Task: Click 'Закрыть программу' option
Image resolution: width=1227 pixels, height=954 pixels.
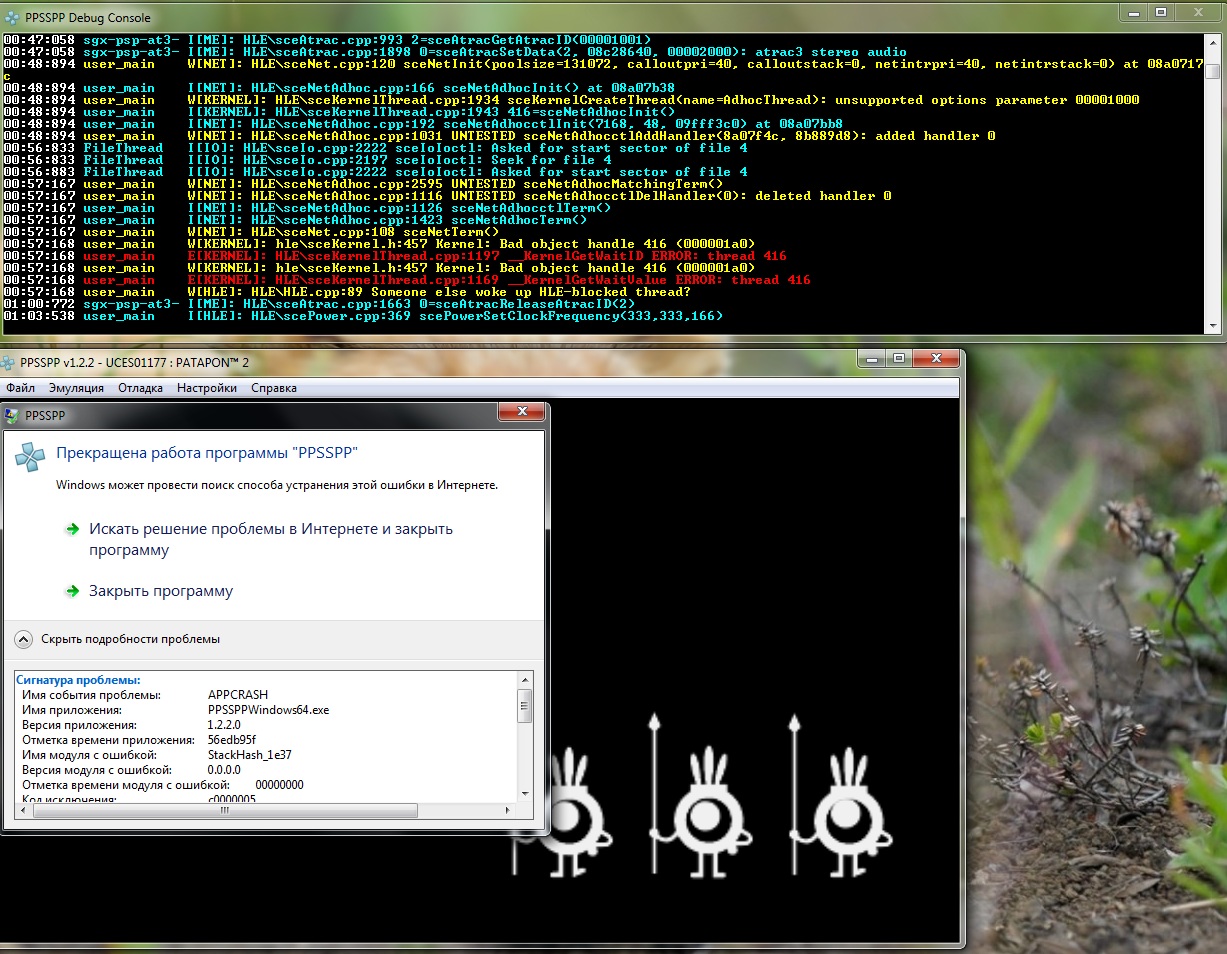Action: 161,591
